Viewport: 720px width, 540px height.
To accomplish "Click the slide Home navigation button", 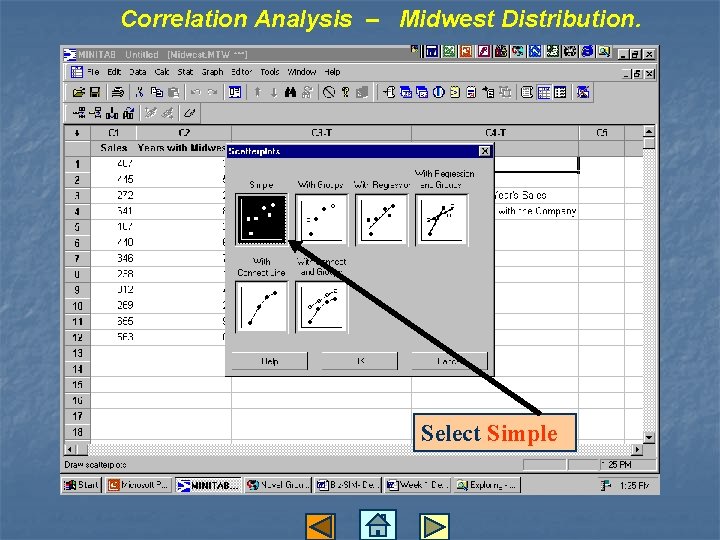I will point(377,524).
